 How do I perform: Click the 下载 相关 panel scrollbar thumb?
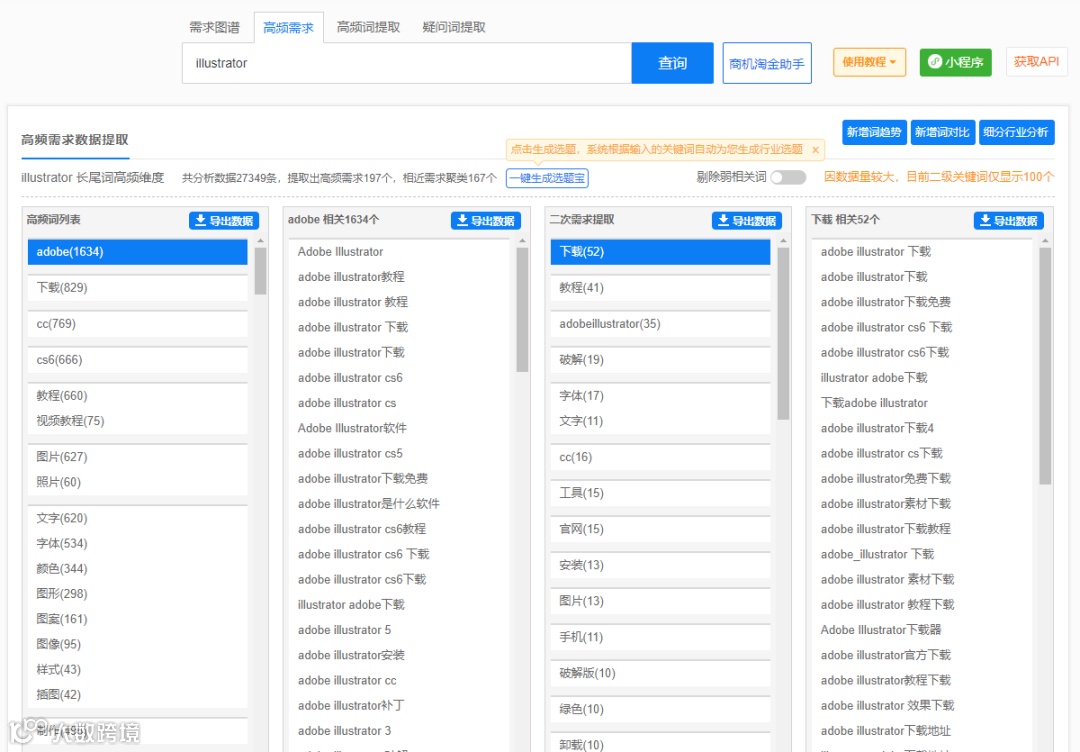(x=1045, y=366)
